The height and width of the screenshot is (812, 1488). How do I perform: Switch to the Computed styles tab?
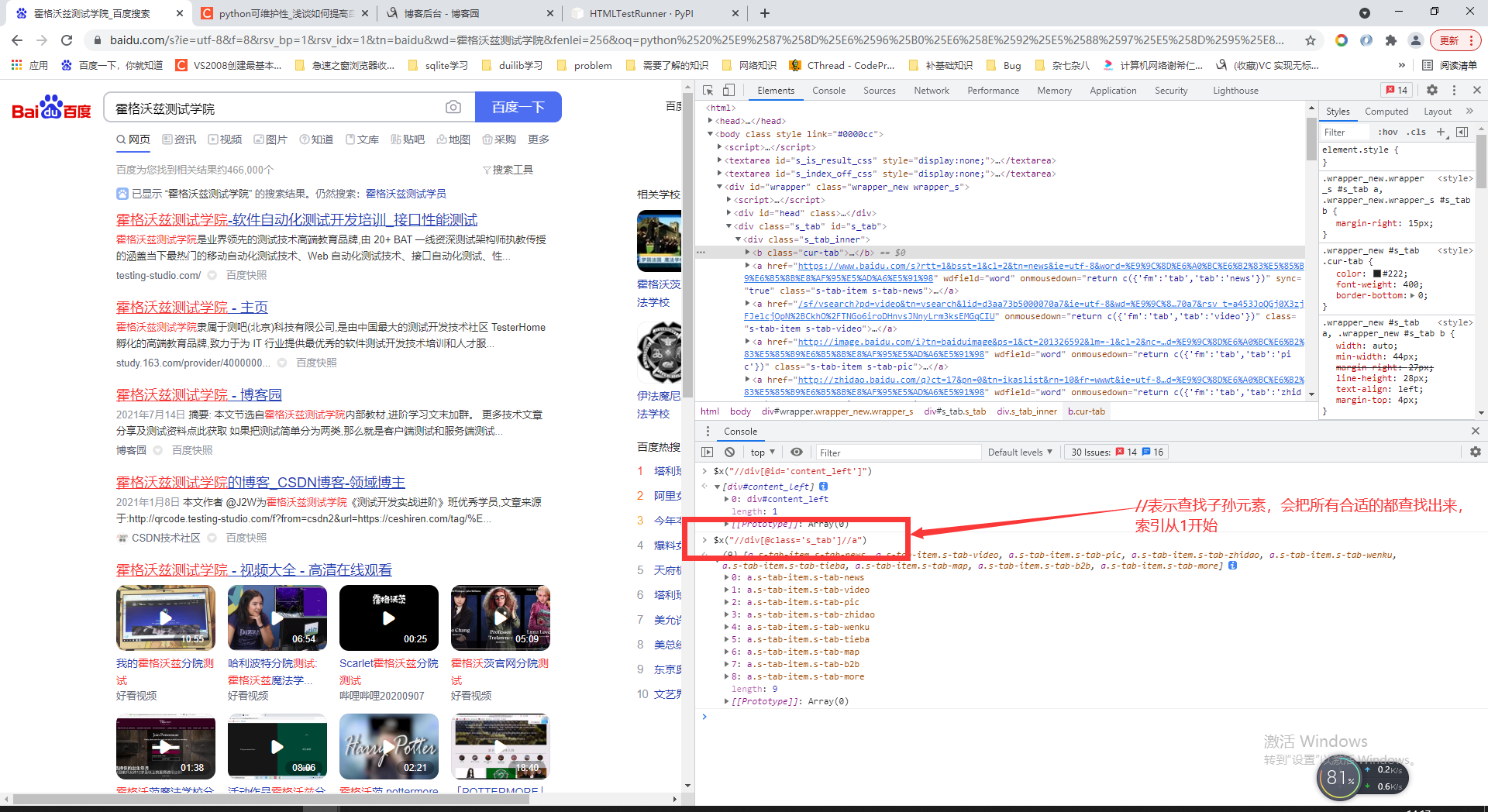[x=1386, y=112]
